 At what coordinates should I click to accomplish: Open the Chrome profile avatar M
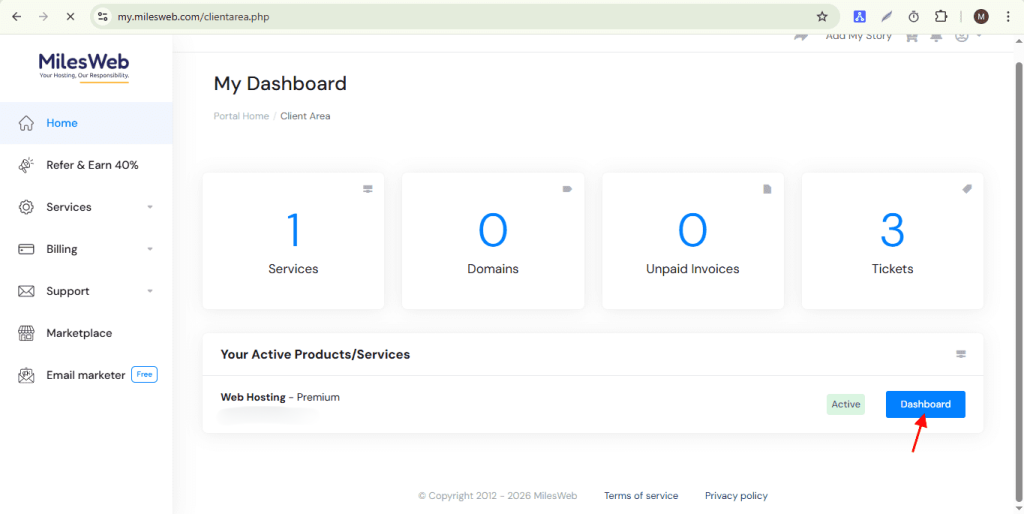(x=981, y=17)
